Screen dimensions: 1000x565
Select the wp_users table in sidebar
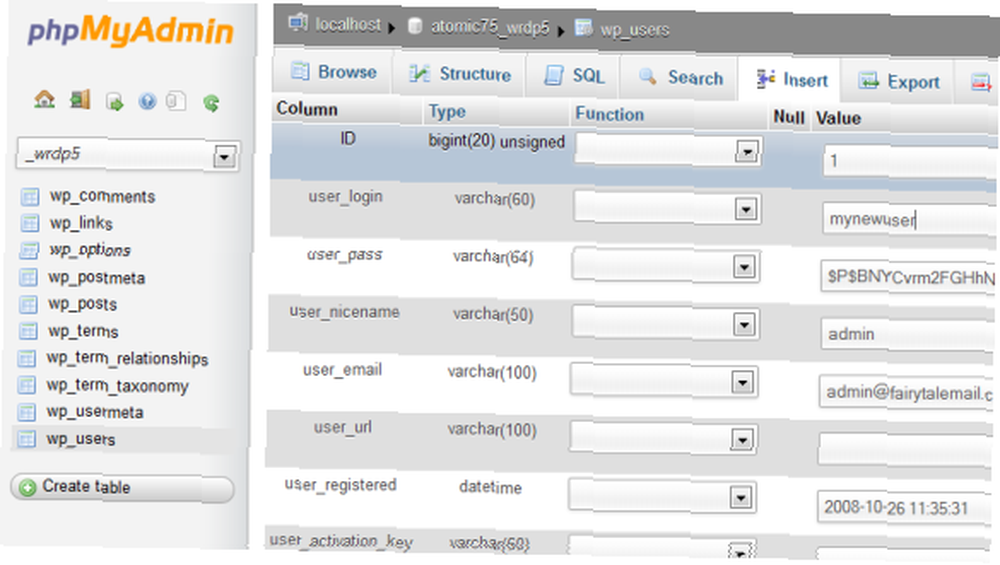81,439
